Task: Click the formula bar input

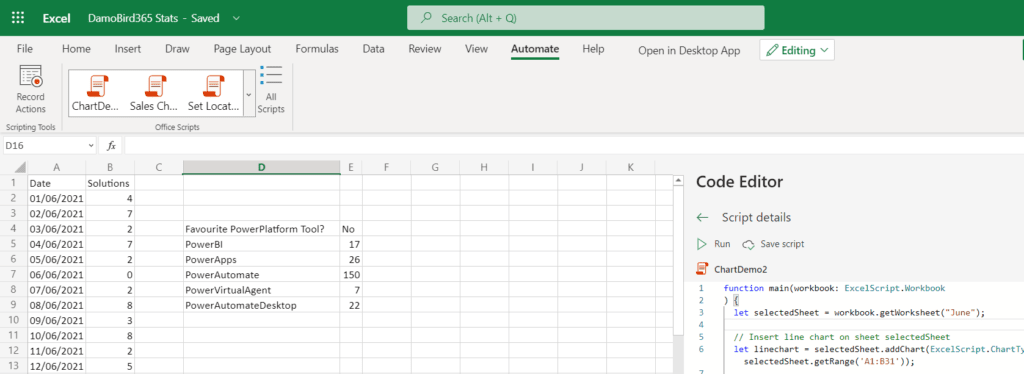Action: [x=573, y=146]
